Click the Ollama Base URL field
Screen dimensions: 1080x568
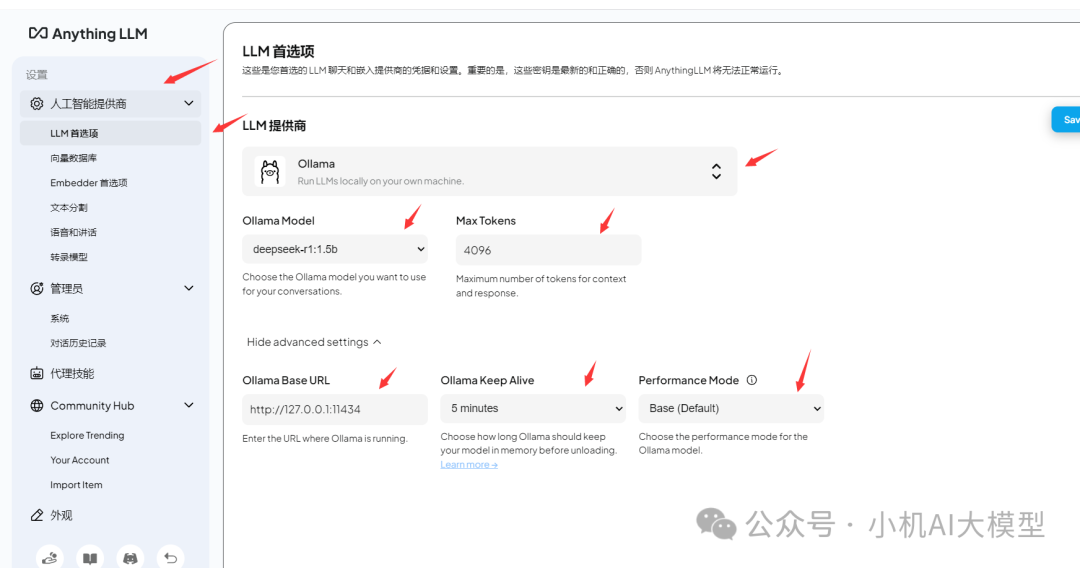tap(335, 409)
